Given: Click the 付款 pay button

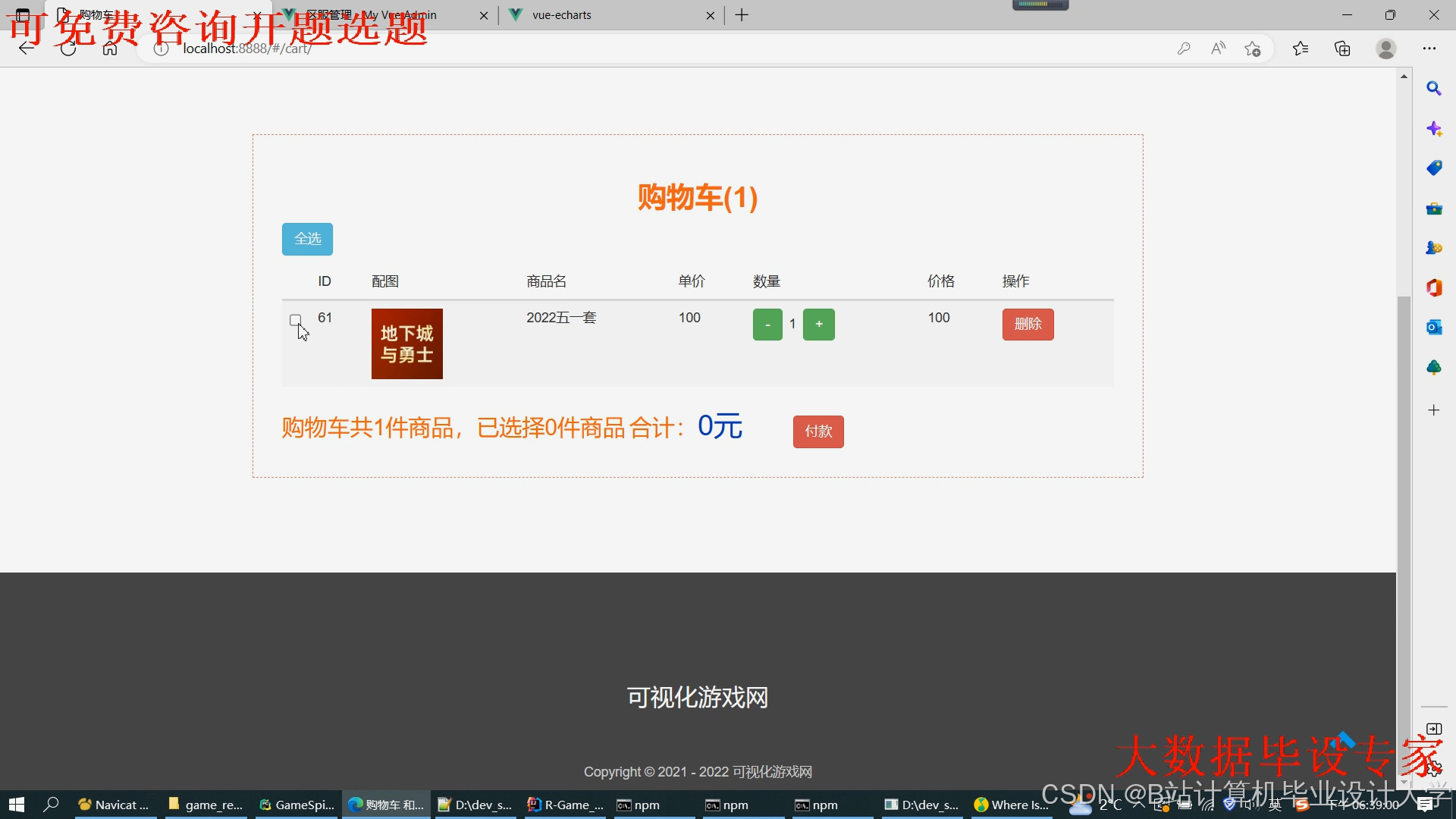Looking at the screenshot, I should (x=818, y=431).
